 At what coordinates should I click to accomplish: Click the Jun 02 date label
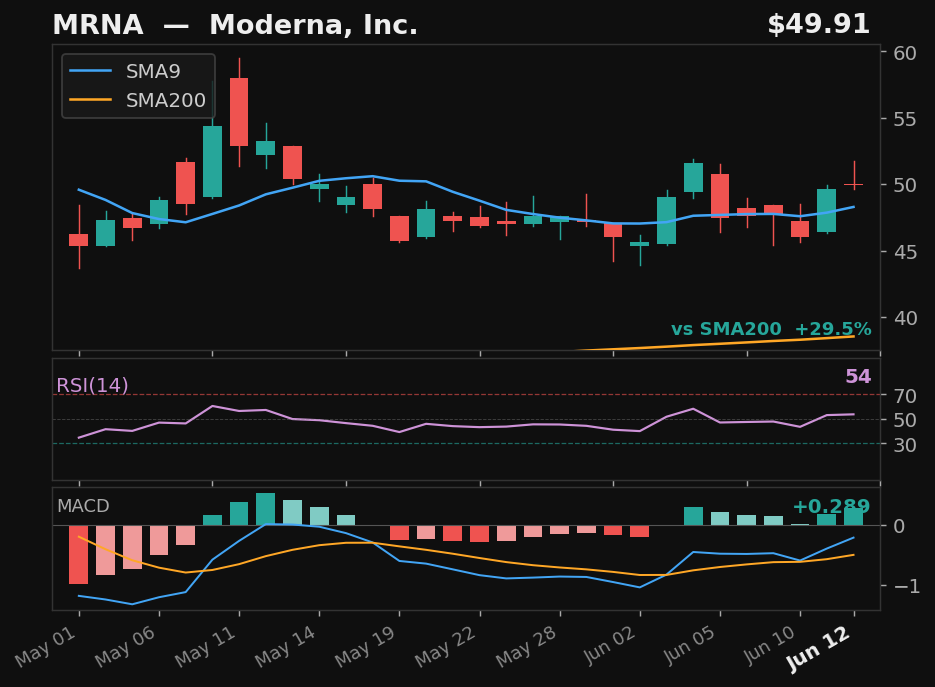pyautogui.click(x=609, y=645)
